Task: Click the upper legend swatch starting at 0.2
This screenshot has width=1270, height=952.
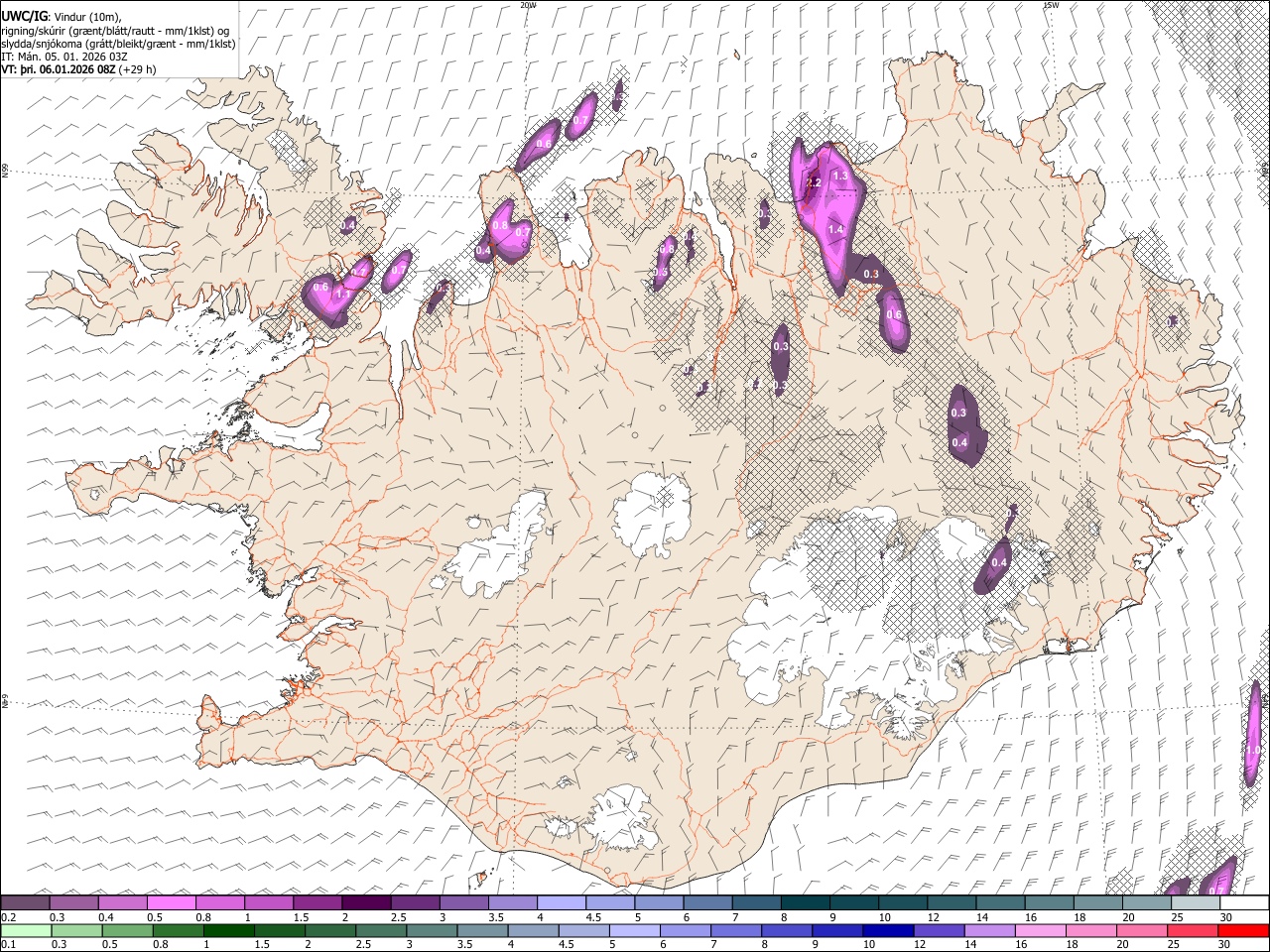Action: click(x=26, y=903)
